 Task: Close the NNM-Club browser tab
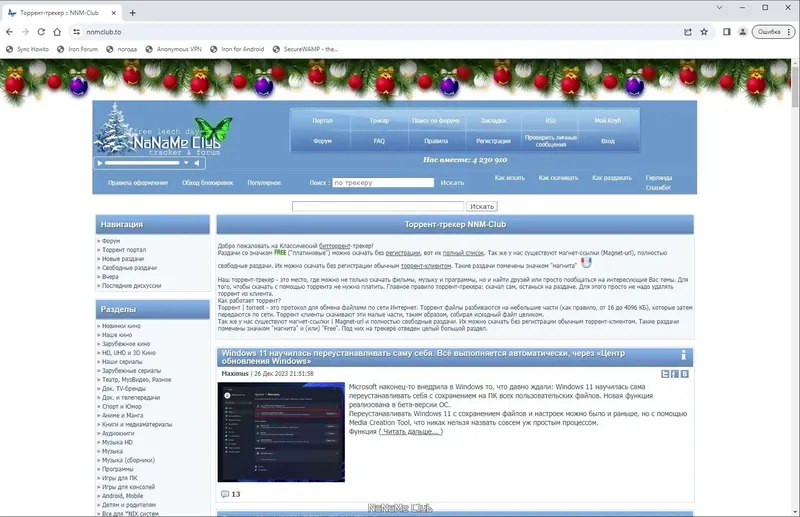(x=114, y=13)
